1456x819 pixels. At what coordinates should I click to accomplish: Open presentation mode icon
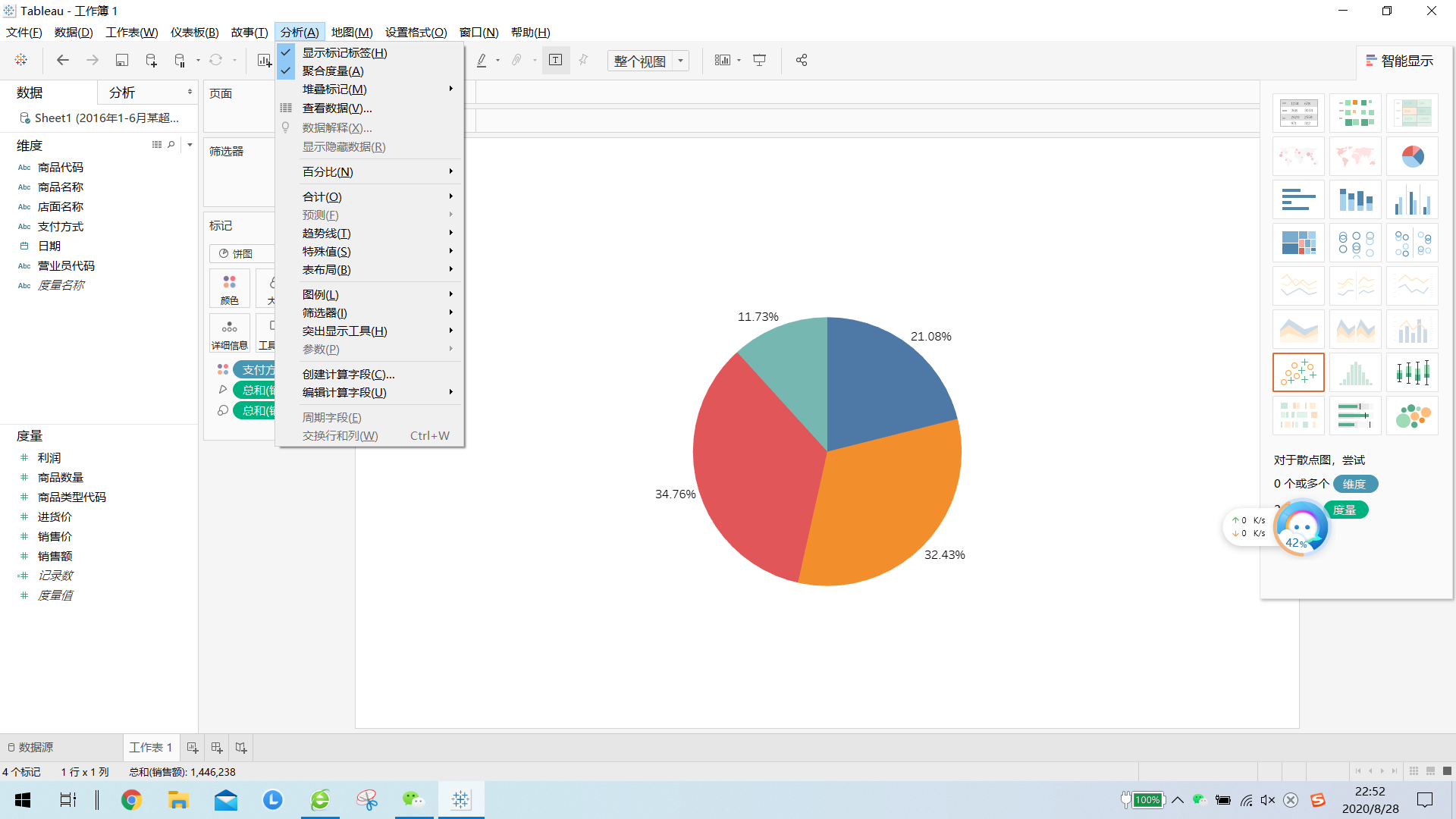pos(760,60)
